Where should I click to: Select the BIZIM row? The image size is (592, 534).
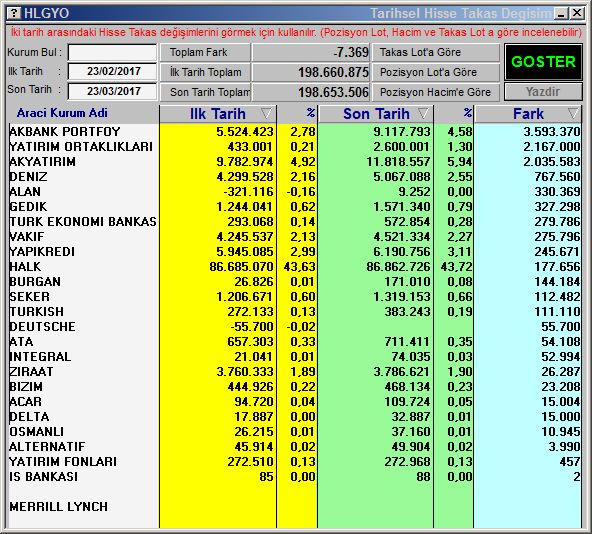click(295, 386)
